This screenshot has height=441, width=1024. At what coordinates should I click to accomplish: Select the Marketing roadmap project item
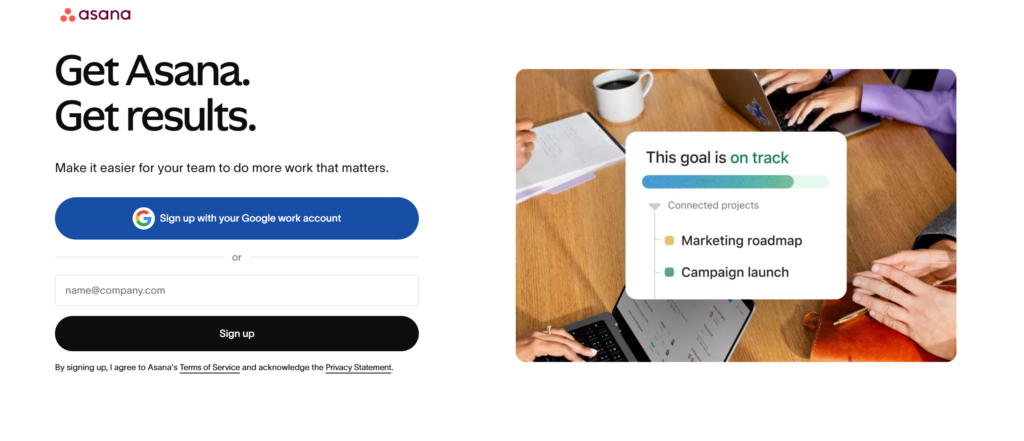(x=741, y=241)
